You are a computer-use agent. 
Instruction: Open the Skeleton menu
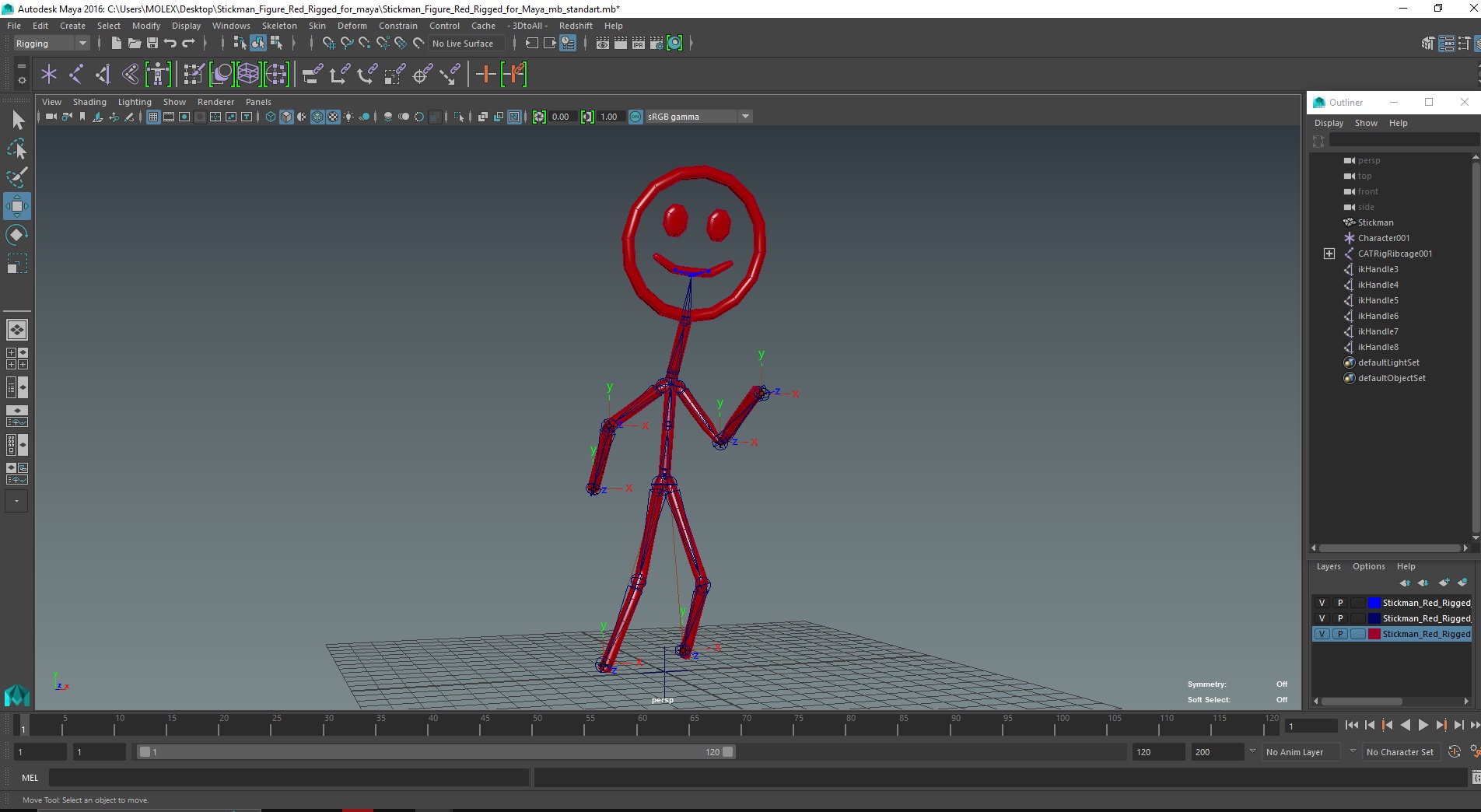279,26
